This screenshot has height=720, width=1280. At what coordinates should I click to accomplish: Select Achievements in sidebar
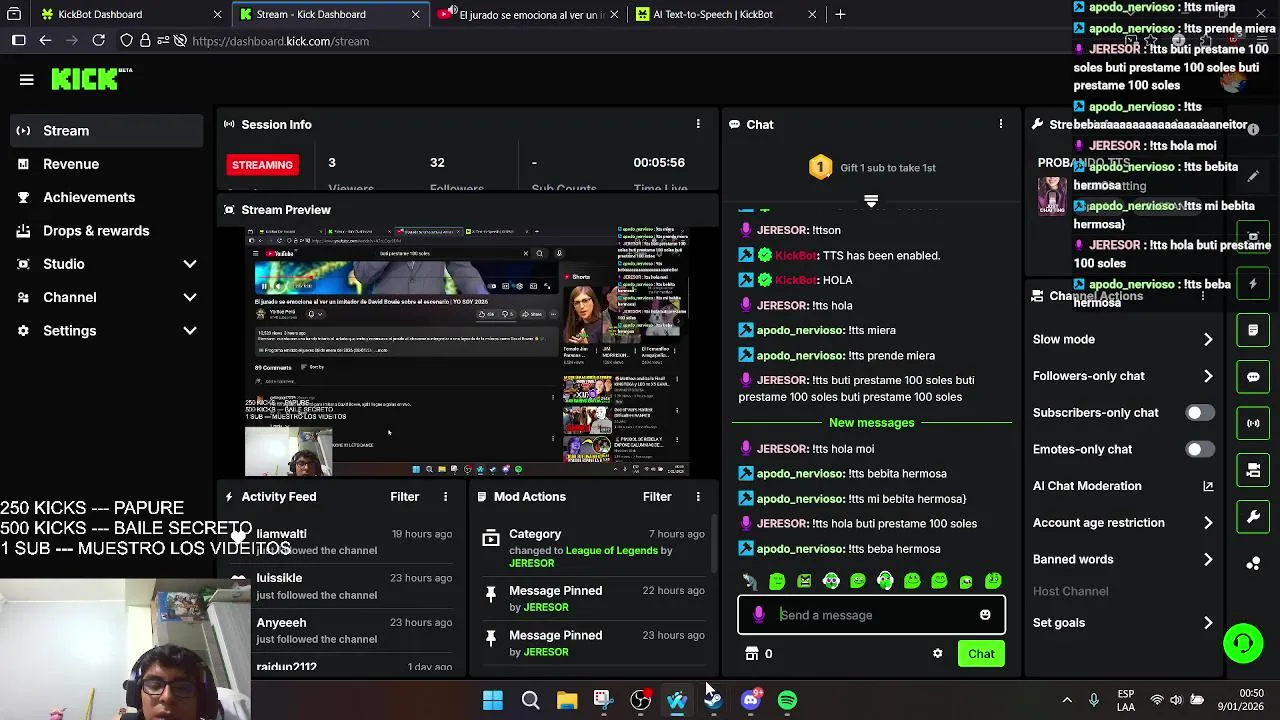click(x=107, y=197)
